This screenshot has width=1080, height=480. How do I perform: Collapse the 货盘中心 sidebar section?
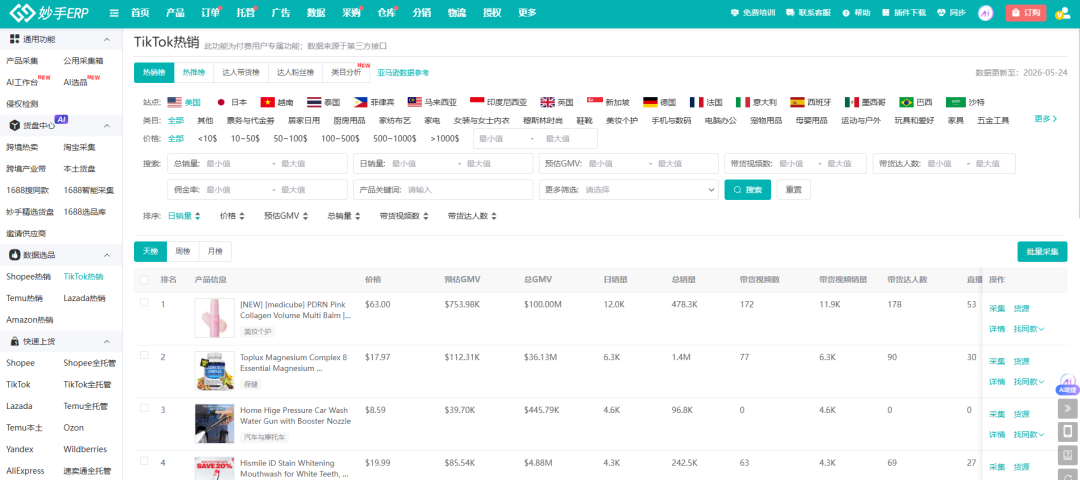(107, 125)
